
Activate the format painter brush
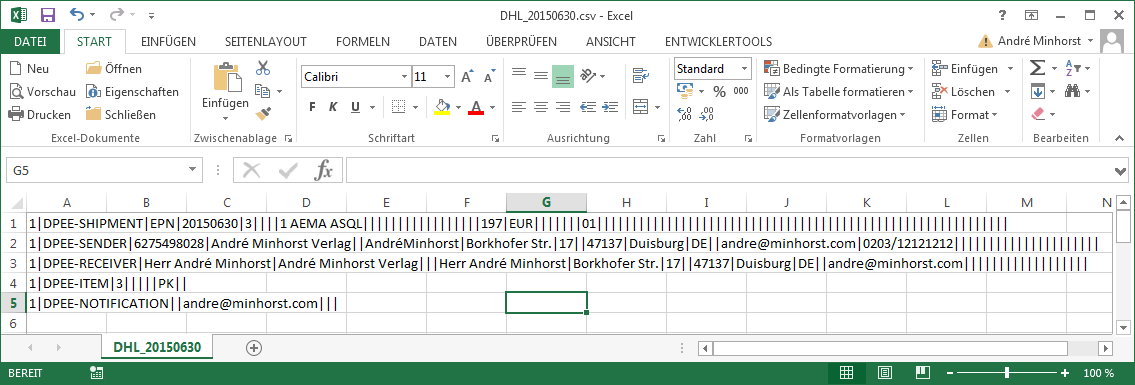[x=263, y=114]
